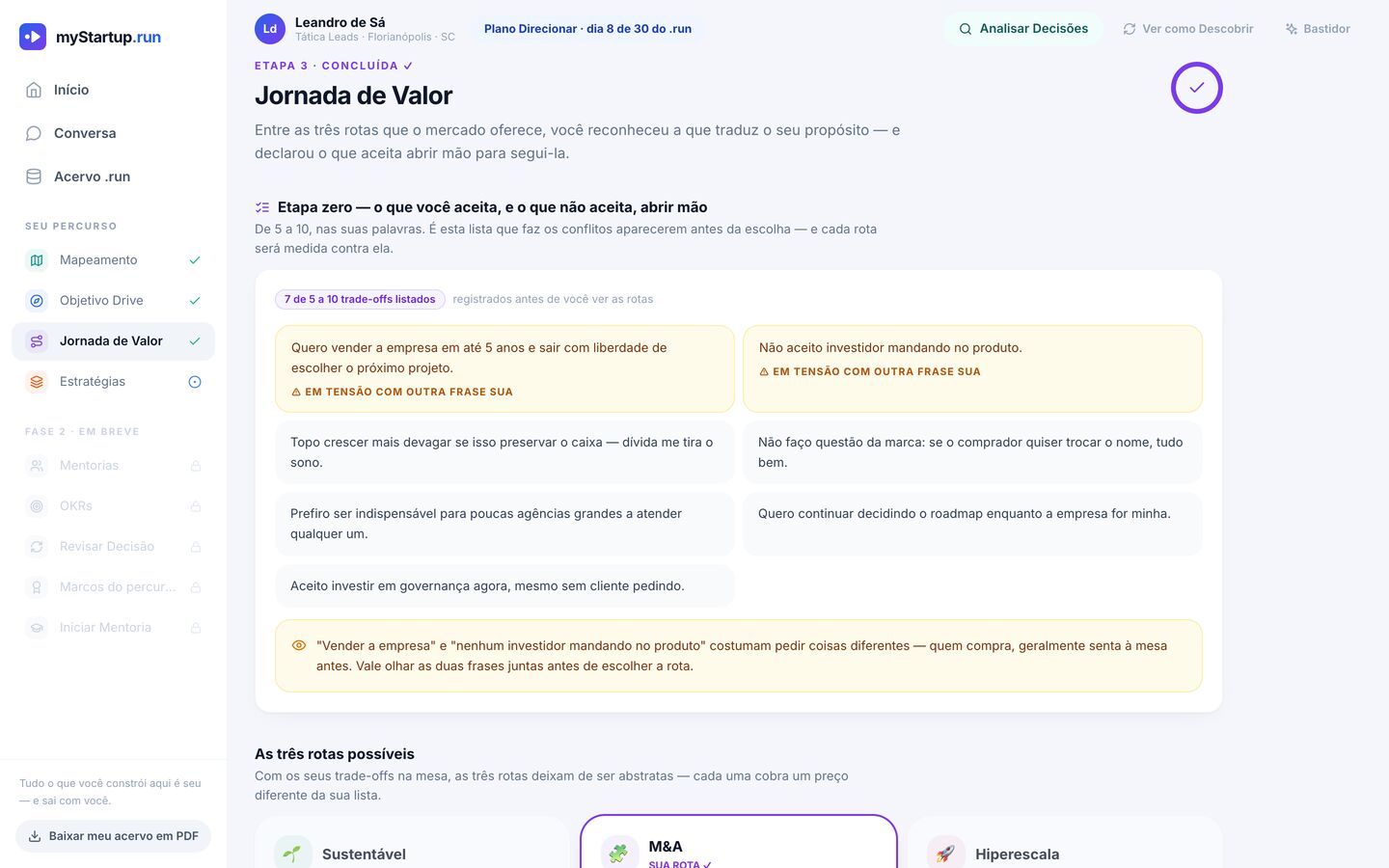Image resolution: width=1389 pixels, height=868 pixels.
Task: Open the Início home icon
Action: tap(34, 90)
